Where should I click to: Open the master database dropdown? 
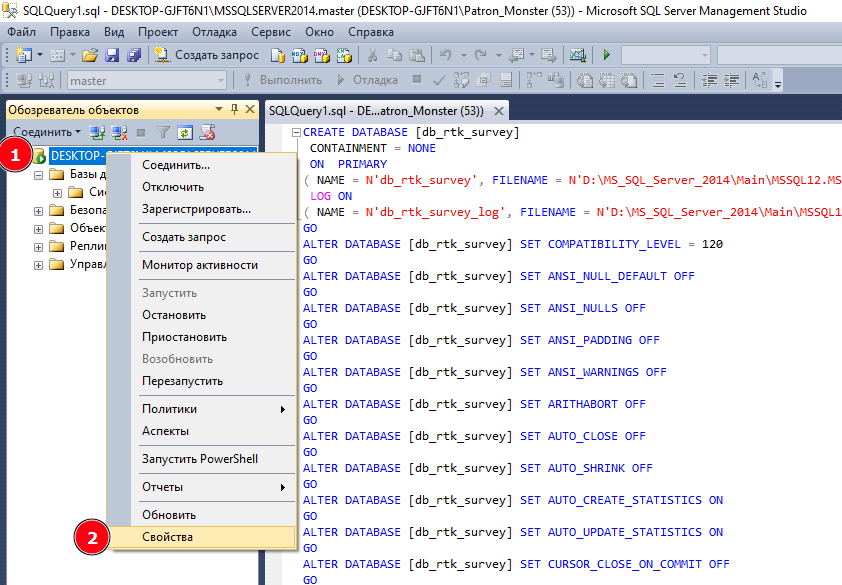click(x=221, y=81)
